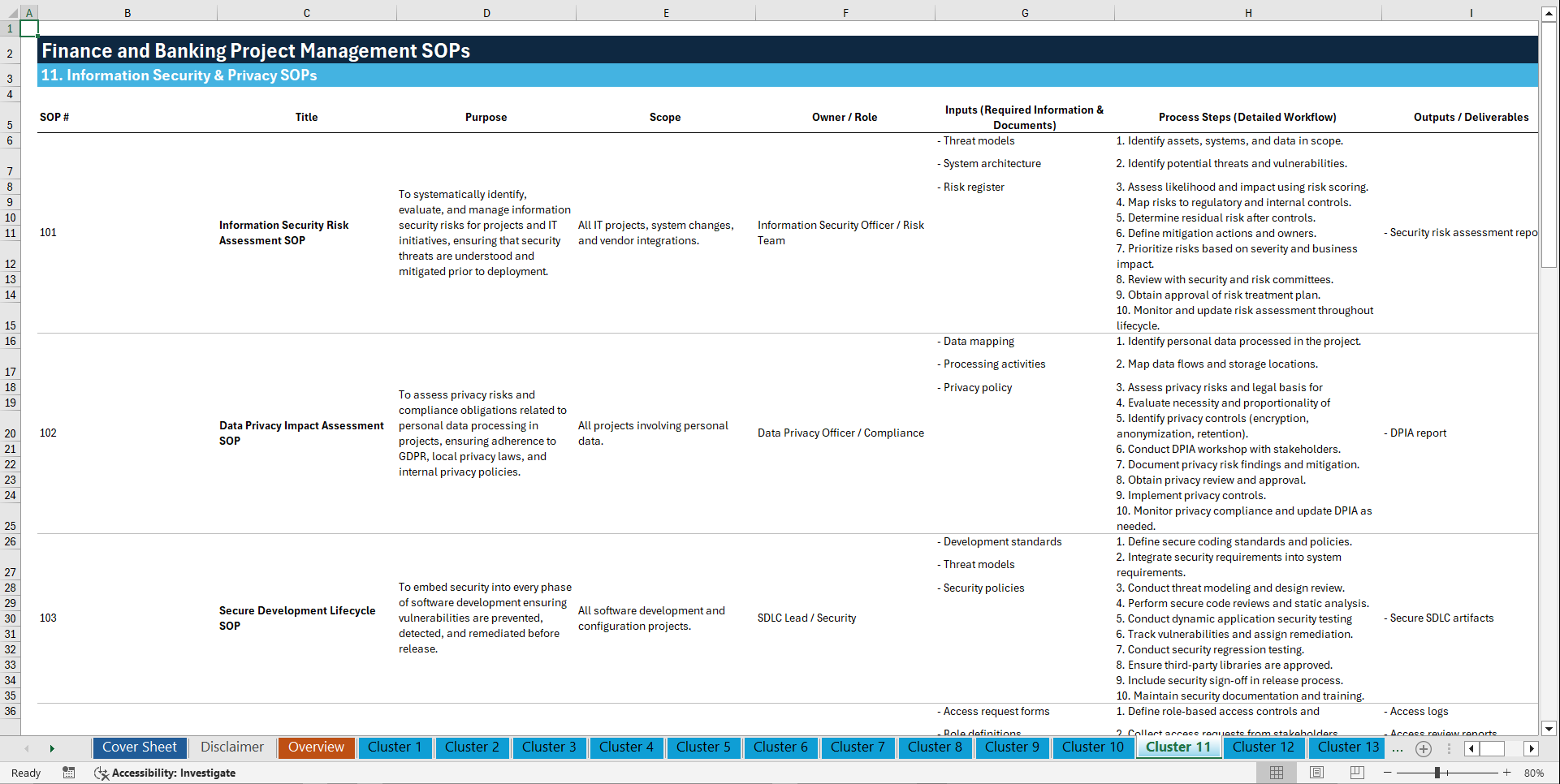Viewport: 1560px width, 784px height.
Task: Select column H header
Action: tap(1248, 12)
